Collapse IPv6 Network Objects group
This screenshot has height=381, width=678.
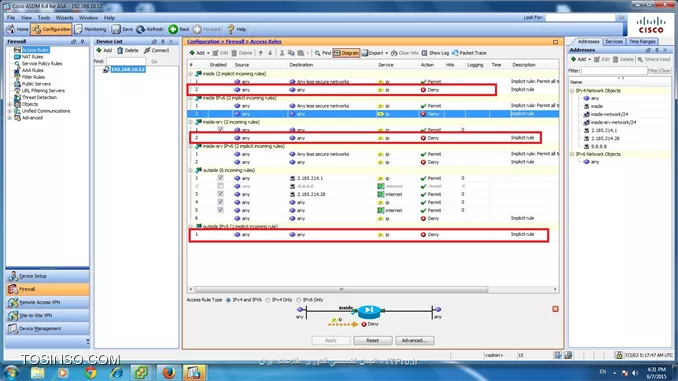[x=572, y=154]
